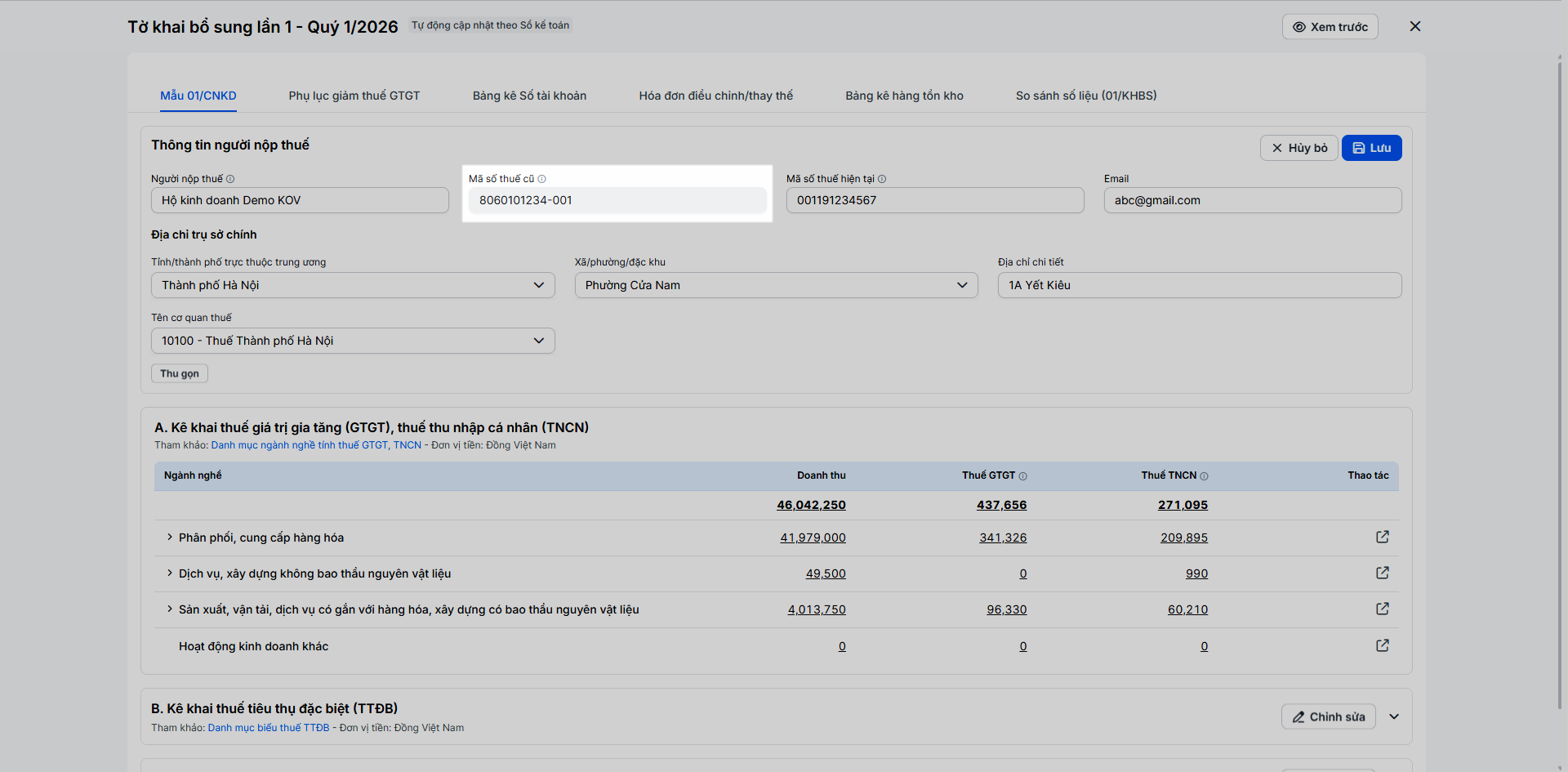Expand section B thuế tiêu thụ đặc biệt chevron
Image resolution: width=1568 pixels, height=772 pixels.
1394,716
